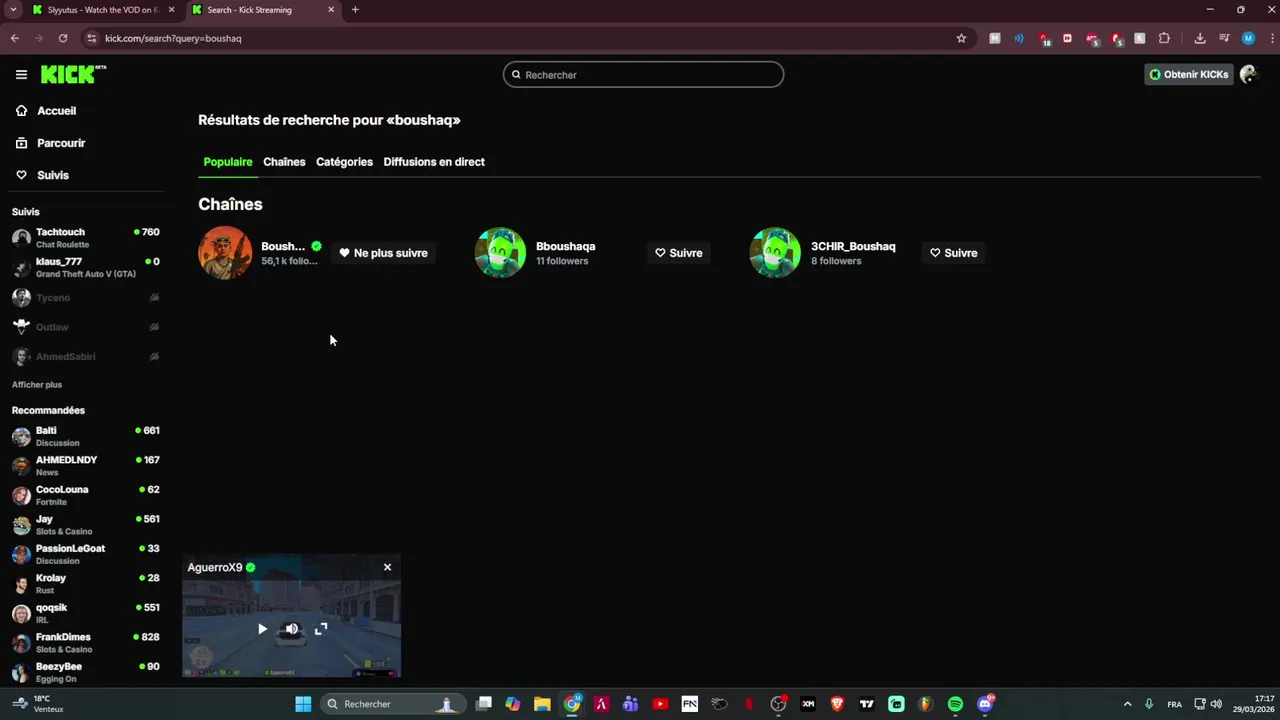Open klaus_777 followed channel
Screen dimensions: 1280x720
click(85, 267)
